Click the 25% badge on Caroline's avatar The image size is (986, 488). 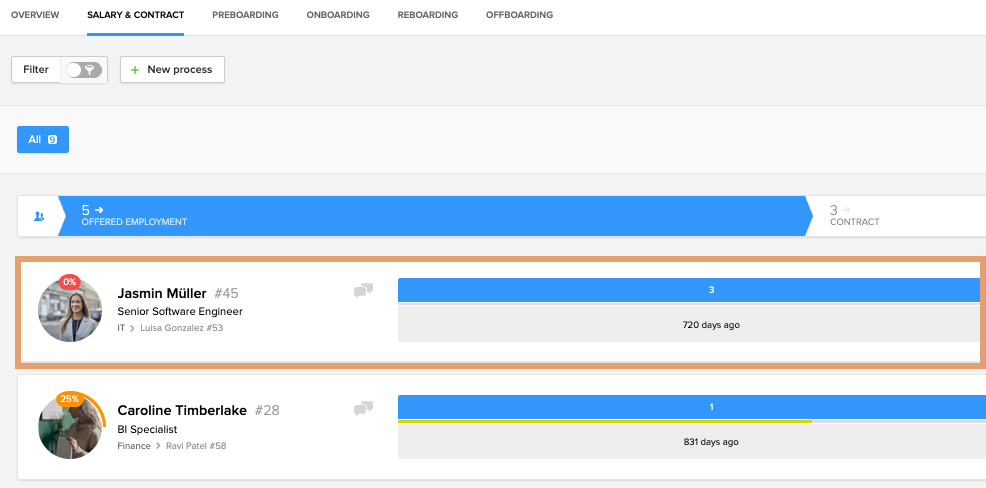pos(70,398)
